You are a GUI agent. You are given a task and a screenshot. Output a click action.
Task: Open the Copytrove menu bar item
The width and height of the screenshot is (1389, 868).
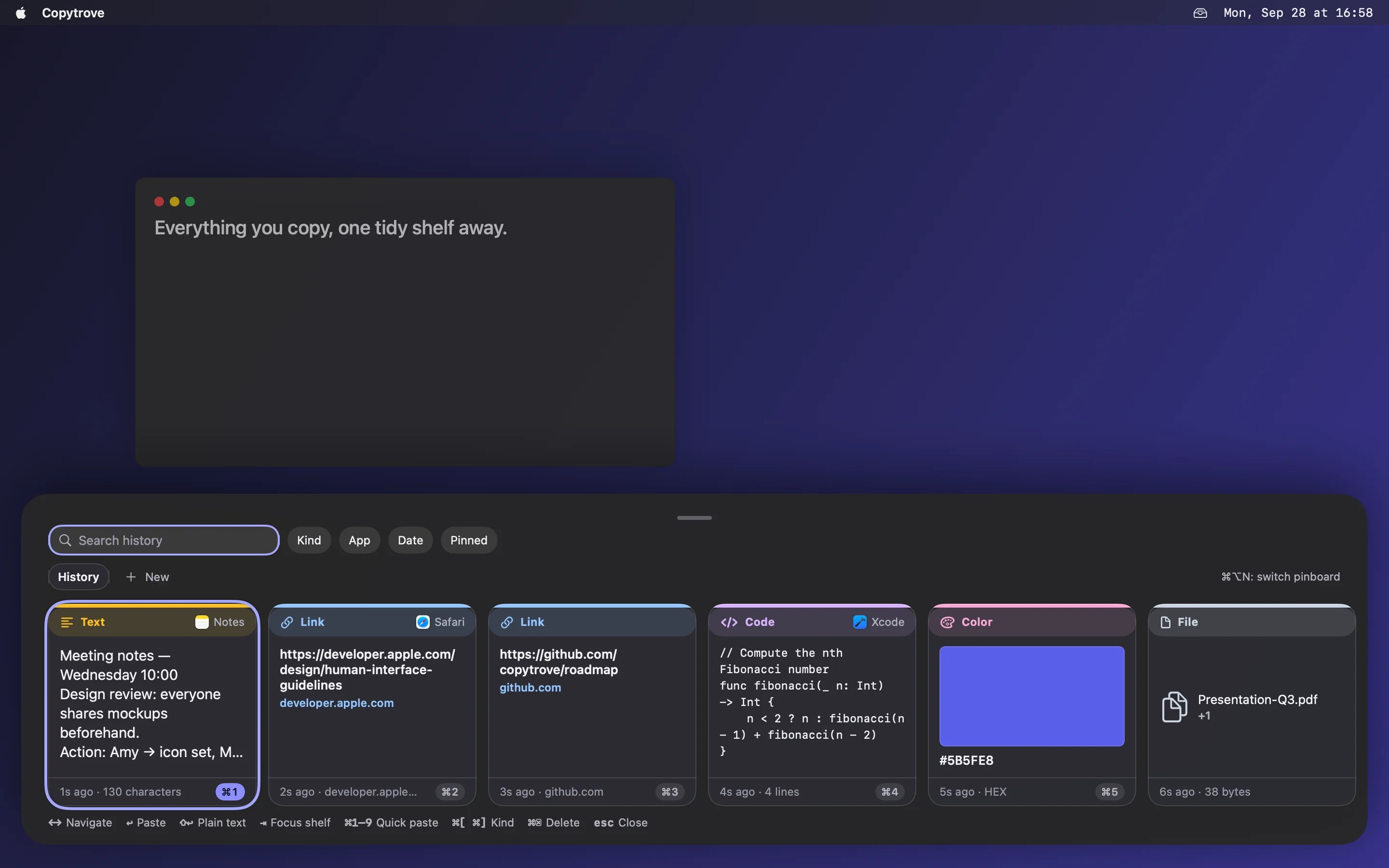click(73, 13)
